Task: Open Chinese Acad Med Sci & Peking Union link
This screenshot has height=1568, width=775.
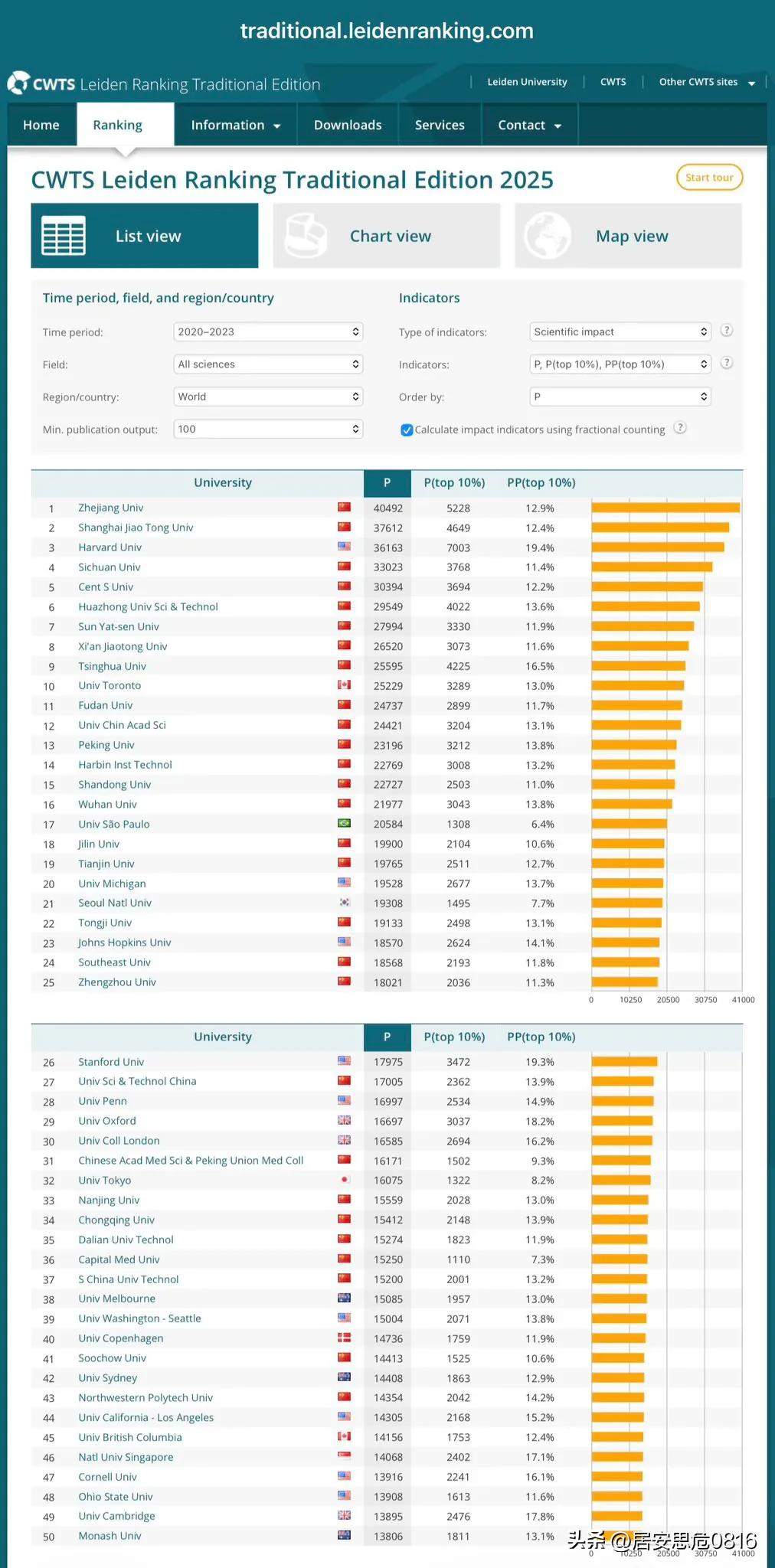Action: pos(191,1161)
